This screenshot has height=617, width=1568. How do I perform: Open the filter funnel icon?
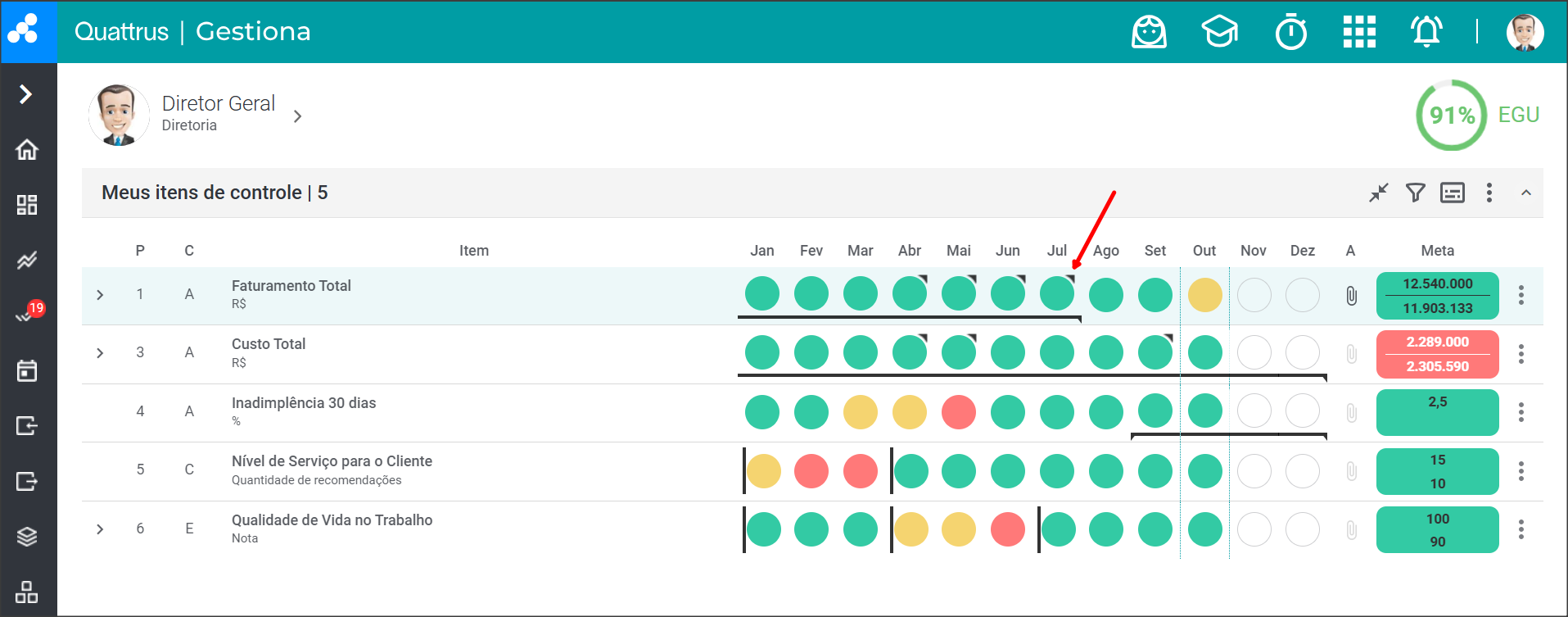pos(1415,193)
